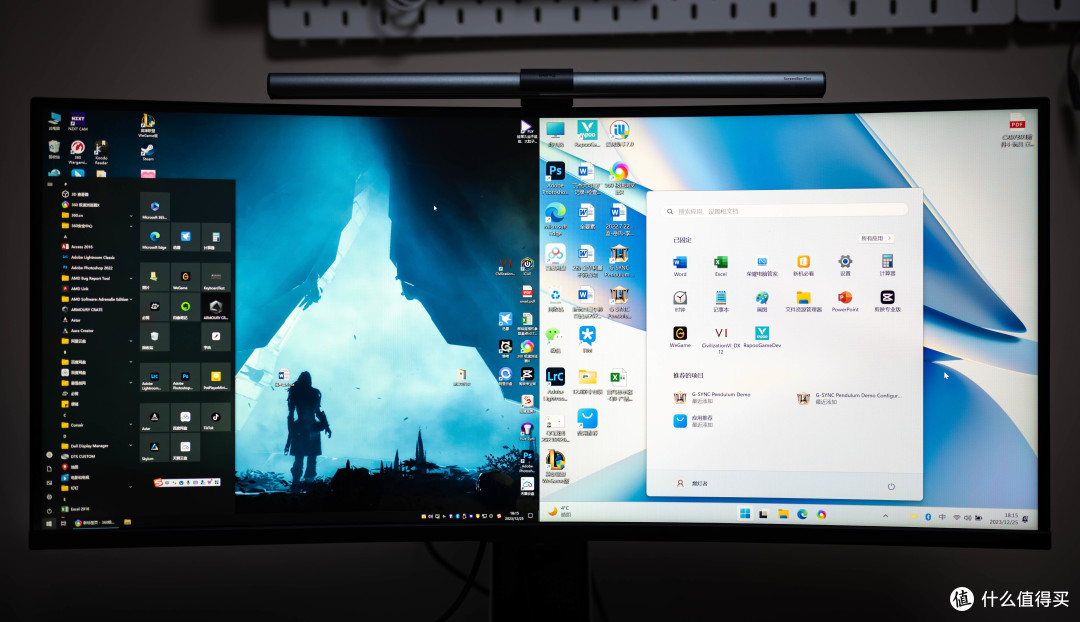Image resolution: width=1080 pixels, height=622 pixels.
Task: Expand the Dell Display Manager folder chevron
Action: coord(131,446)
